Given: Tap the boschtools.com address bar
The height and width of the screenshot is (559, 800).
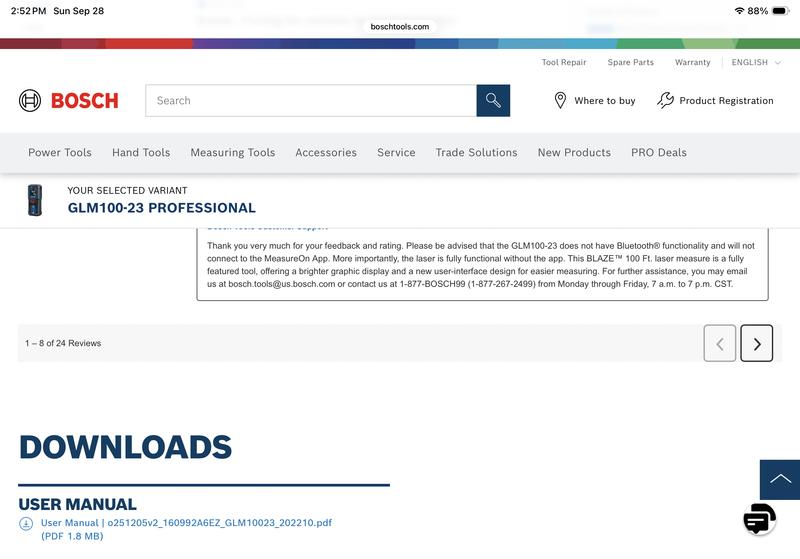Looking at the screenshot, I should [x=399, y=27].
